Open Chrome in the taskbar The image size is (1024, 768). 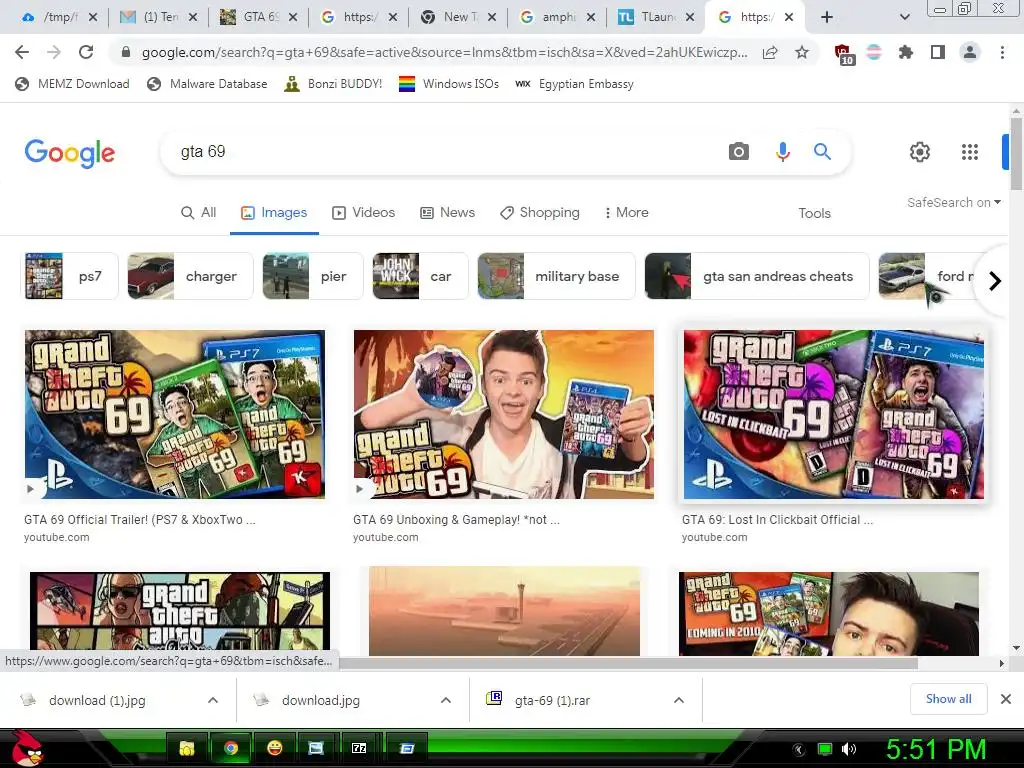231,748
